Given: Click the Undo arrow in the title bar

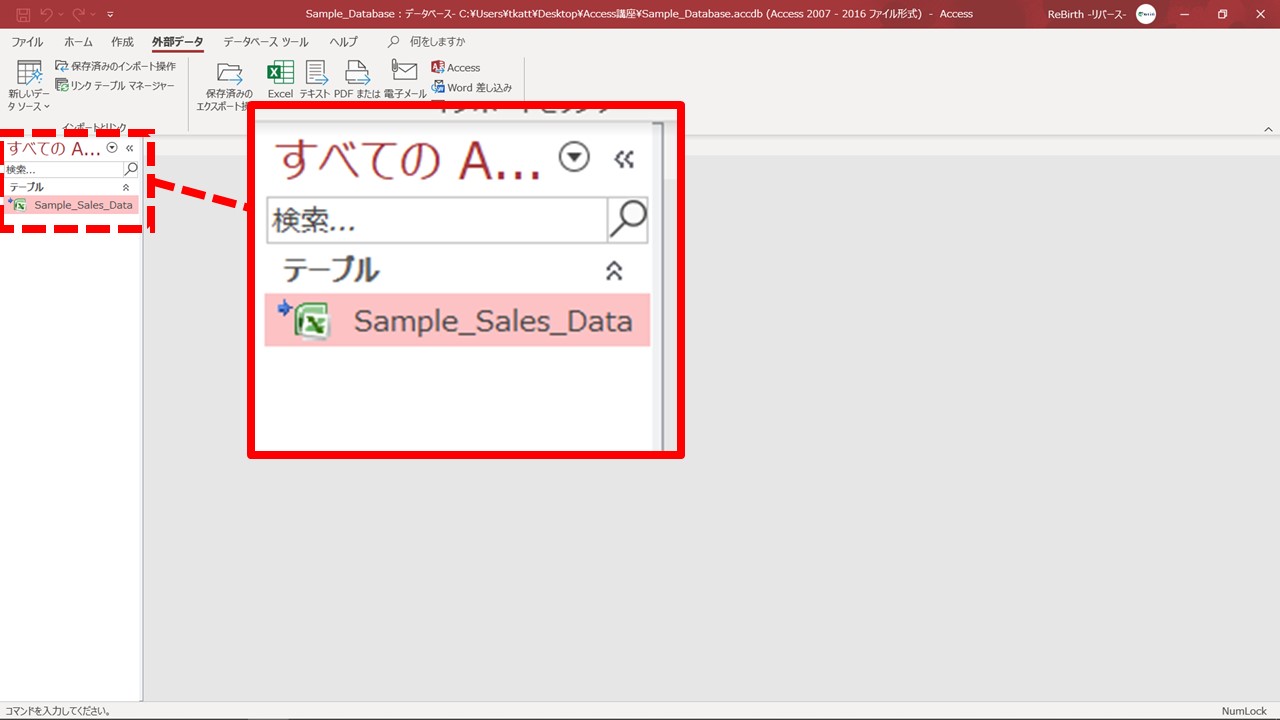Looking at the screenshot, I should point(46,14).
